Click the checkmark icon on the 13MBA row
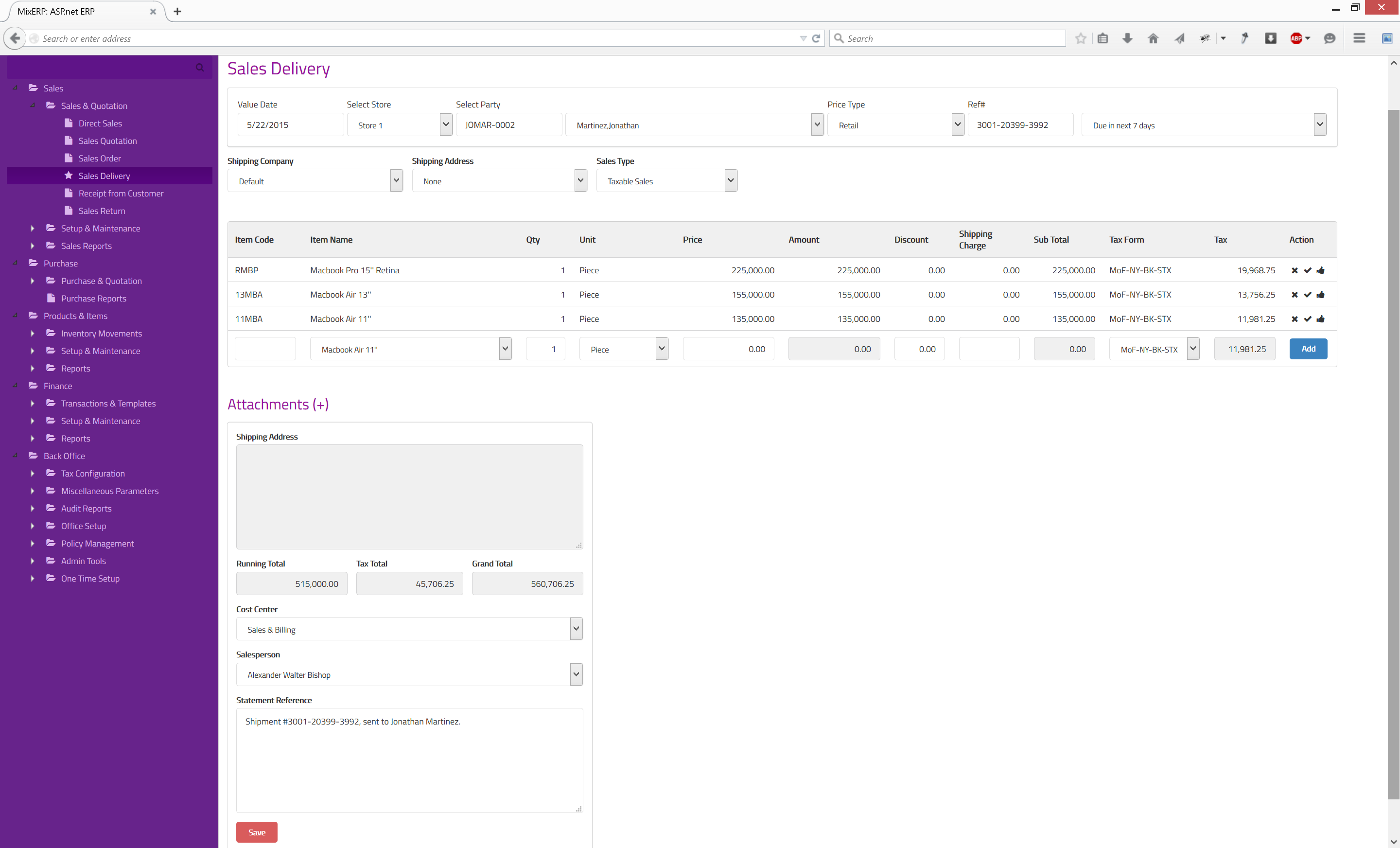This screenshot has width=1400, height=848. [1307, 295]
